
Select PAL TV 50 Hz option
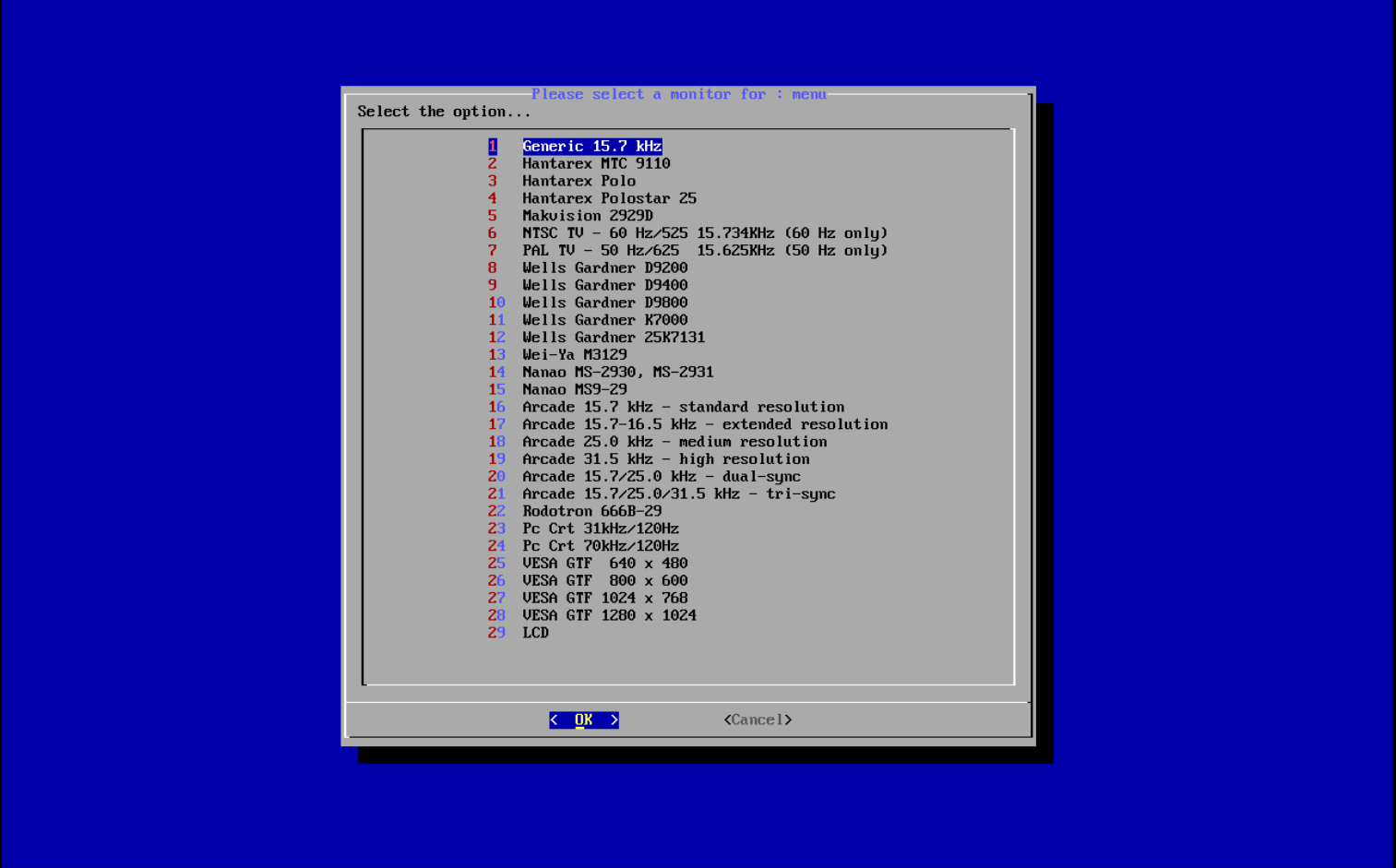tap(704, 250)
